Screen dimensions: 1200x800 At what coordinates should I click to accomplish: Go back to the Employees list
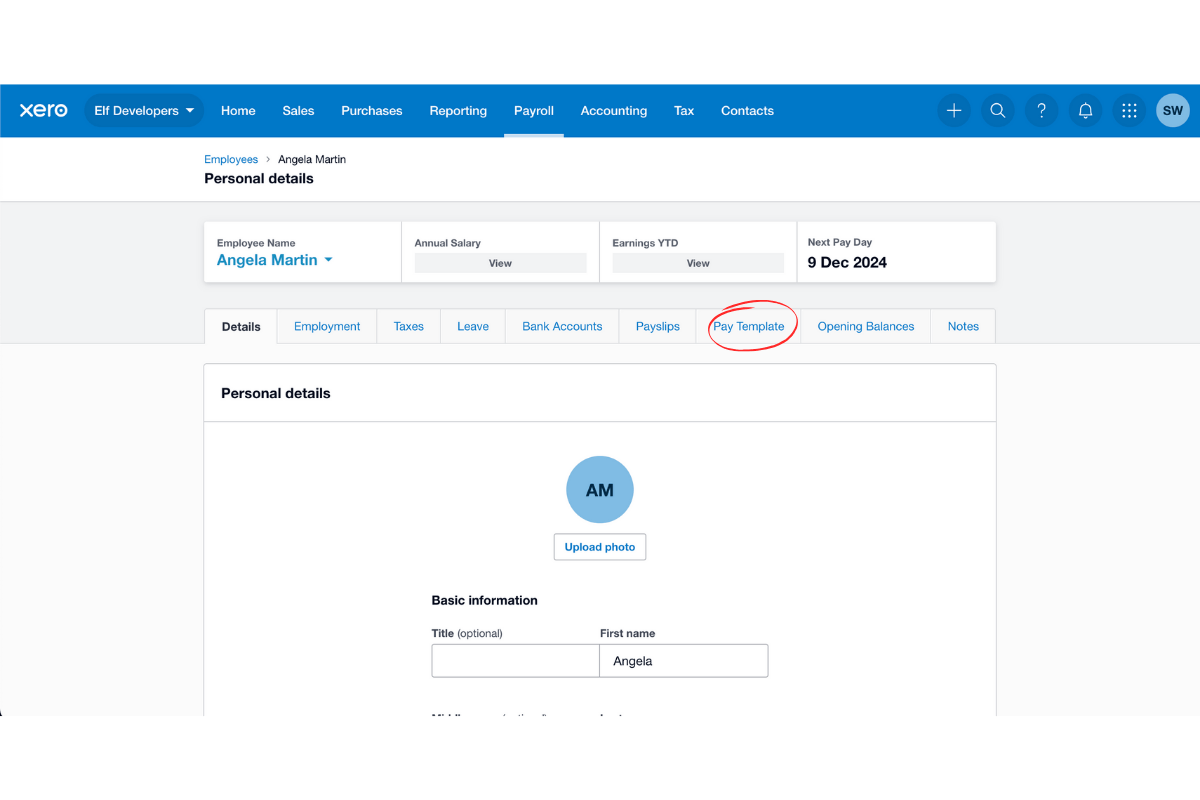tap(231, 159)
